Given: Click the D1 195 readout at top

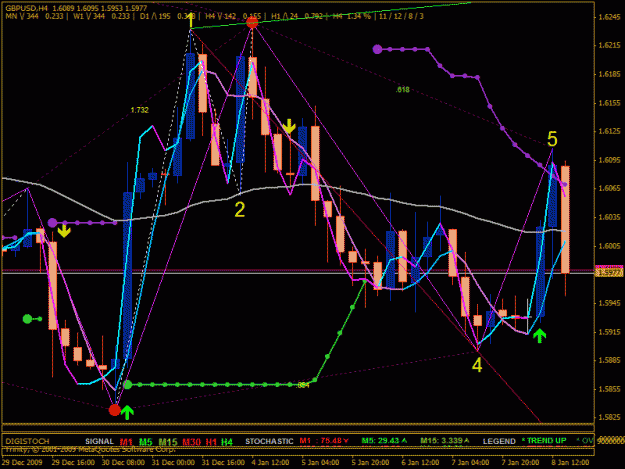Looking at the screenshot, I should pos(167,16).
